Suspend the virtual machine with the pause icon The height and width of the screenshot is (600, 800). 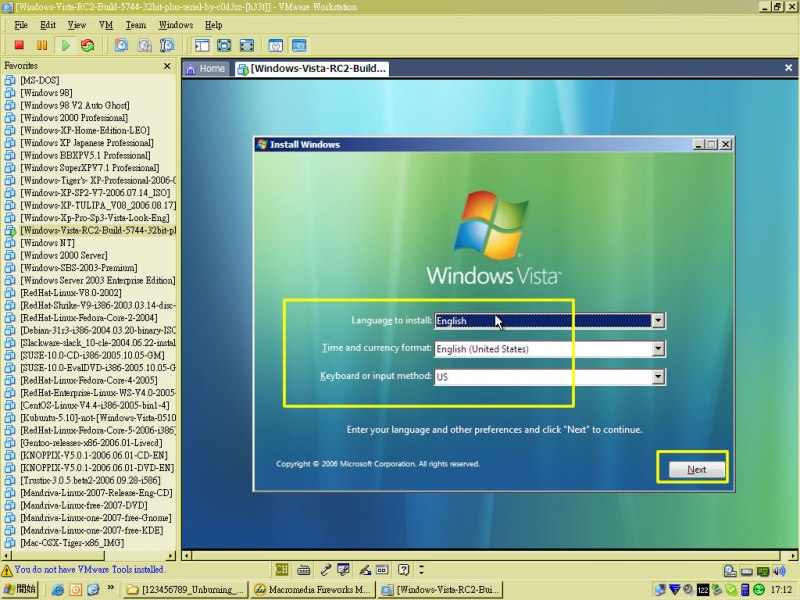click(x=42, y=45)
